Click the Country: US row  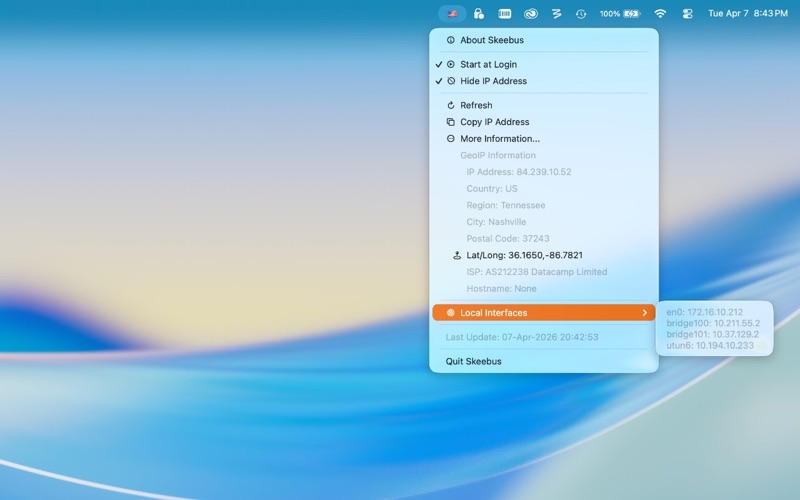click(544, 189)
